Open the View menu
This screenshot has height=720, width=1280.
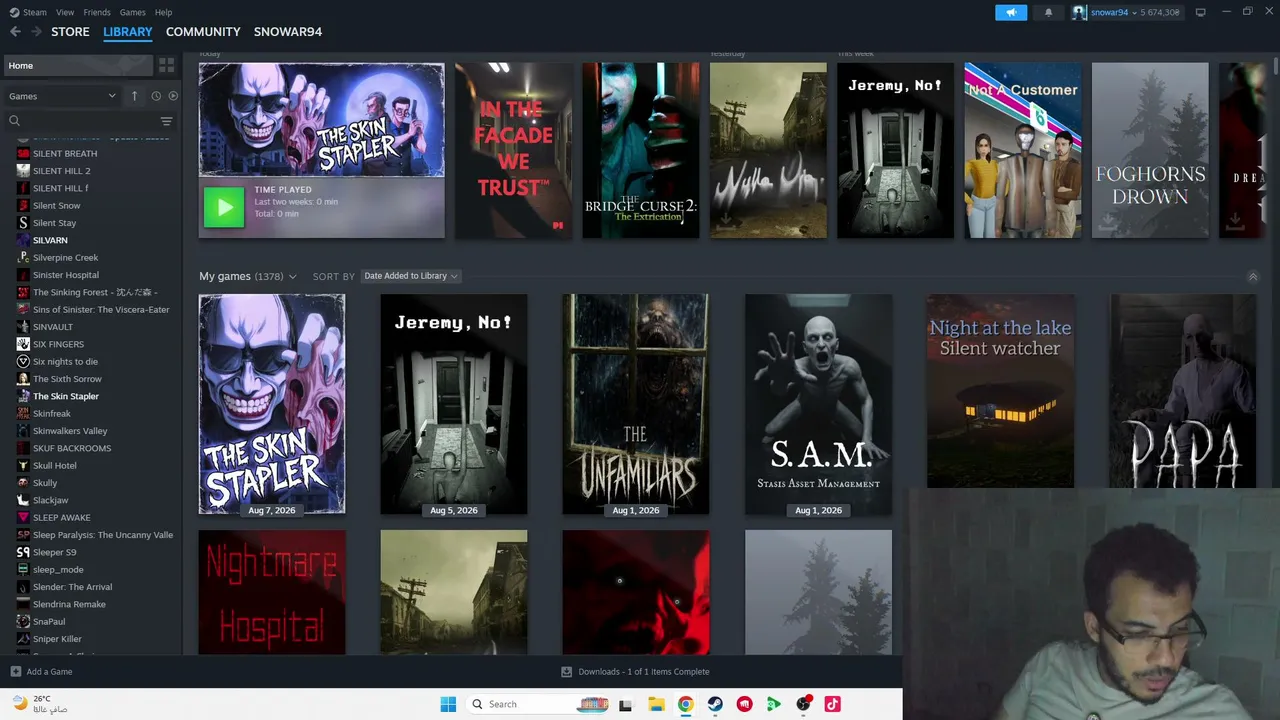[x=65, y=12]
